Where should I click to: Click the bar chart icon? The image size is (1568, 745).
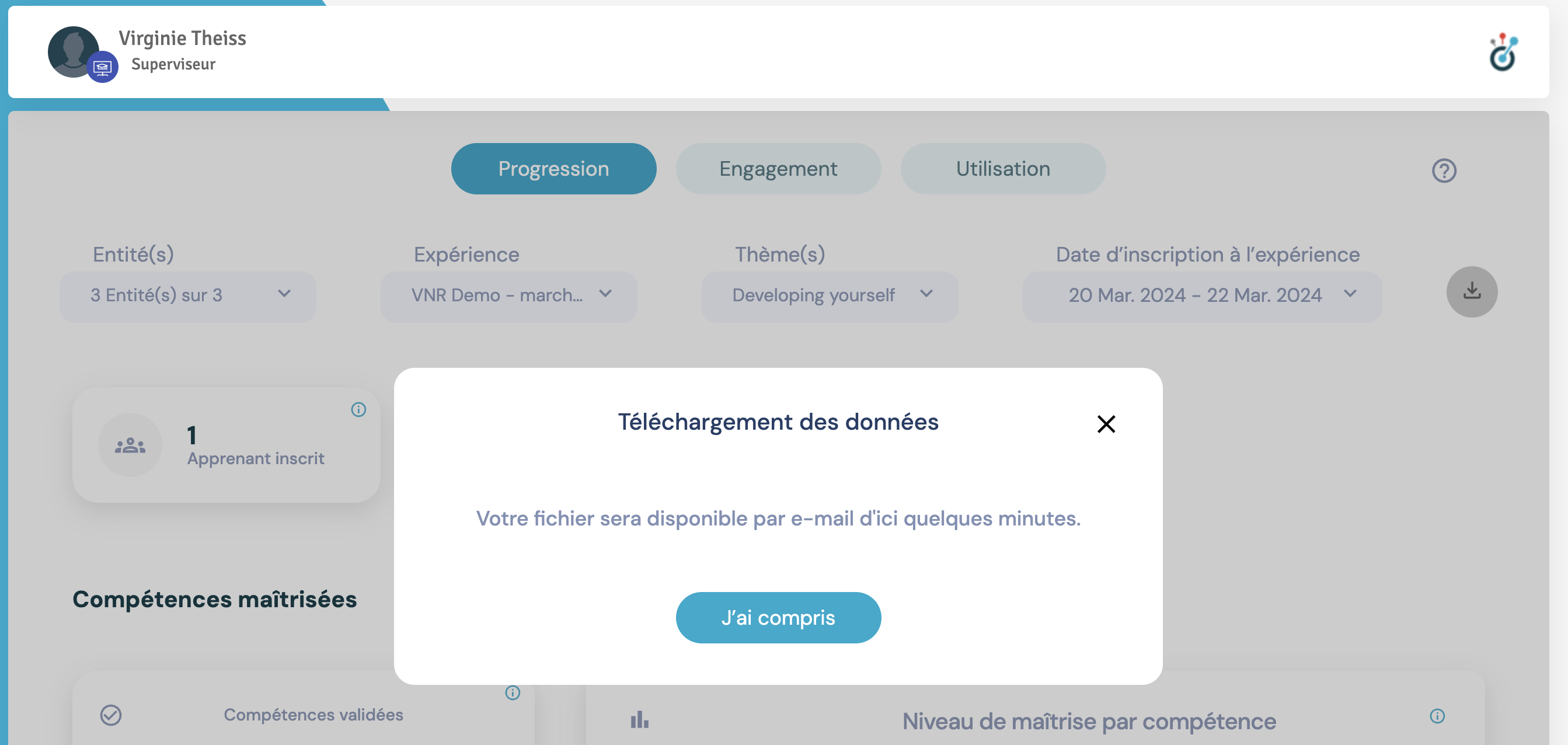[x=639, y=719]
